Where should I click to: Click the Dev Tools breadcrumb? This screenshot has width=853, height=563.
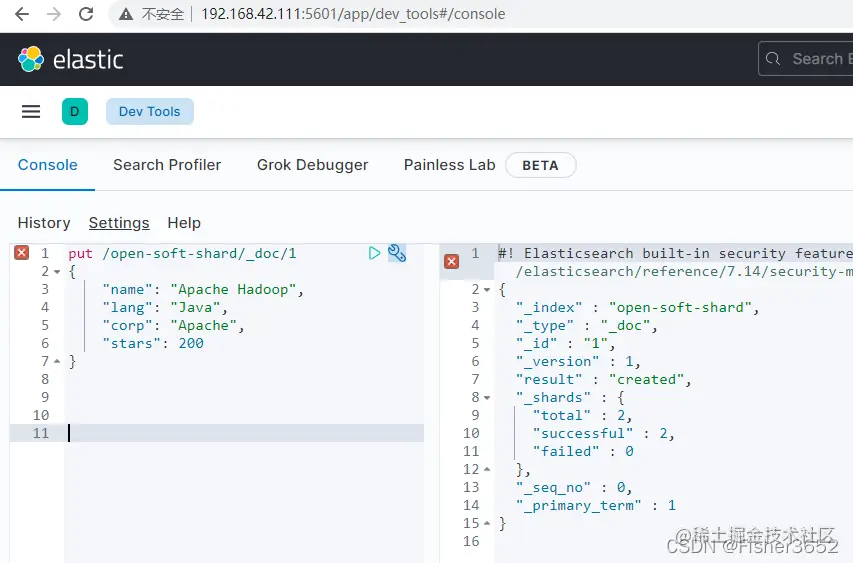(150, 112)
